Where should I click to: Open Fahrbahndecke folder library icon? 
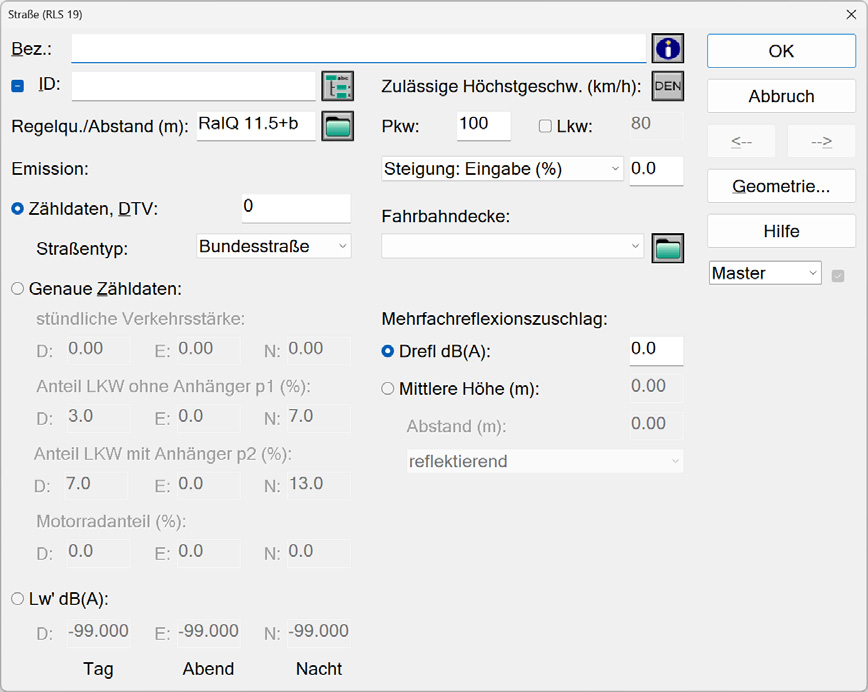(668, 248)
